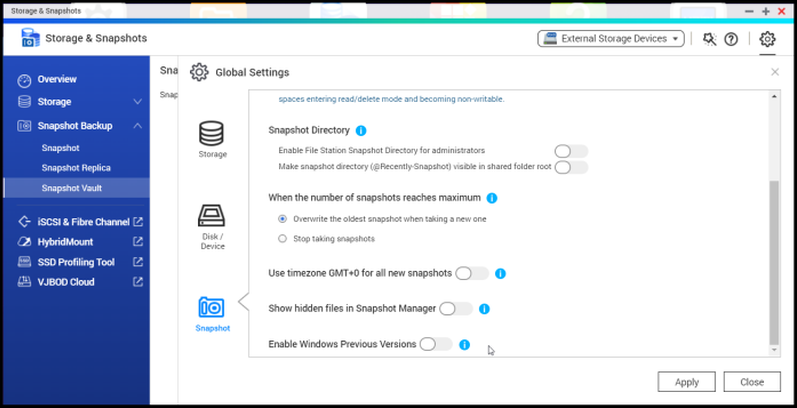Open HybridMount external link icon
This screenshot has width=797, height=408.
click(138, 241)
